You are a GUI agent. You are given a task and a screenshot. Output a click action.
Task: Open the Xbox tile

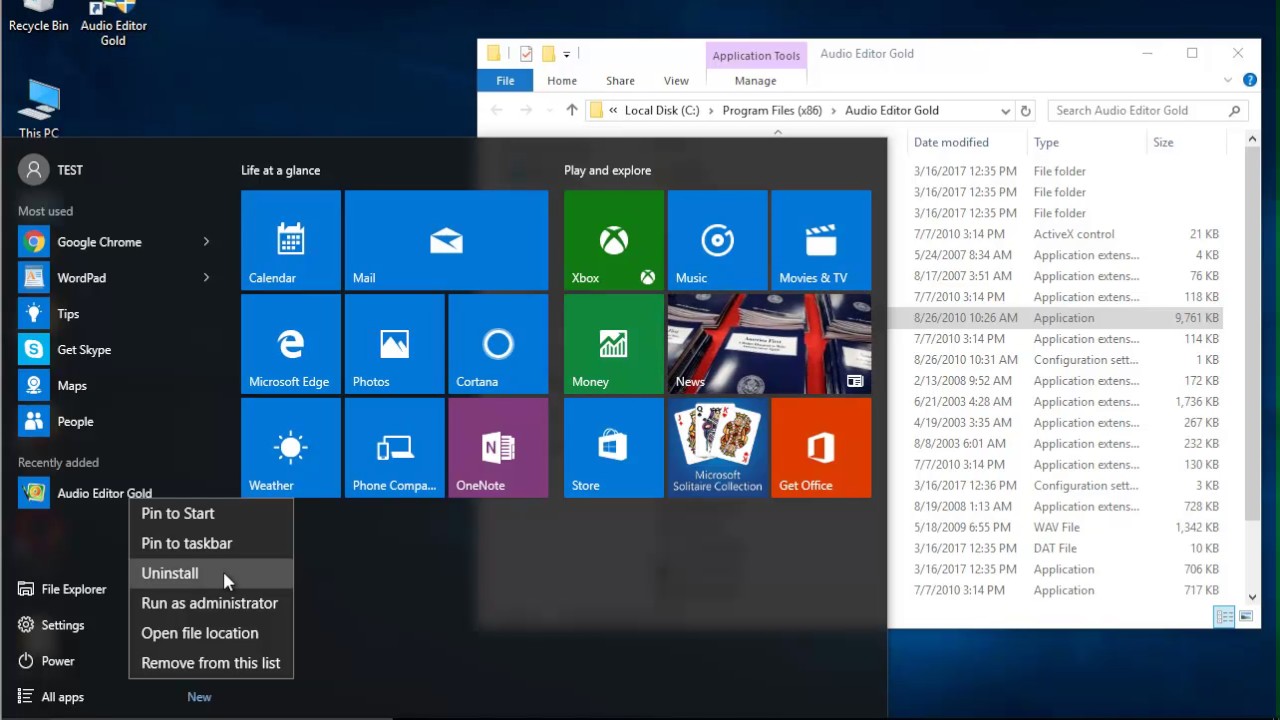614,240
